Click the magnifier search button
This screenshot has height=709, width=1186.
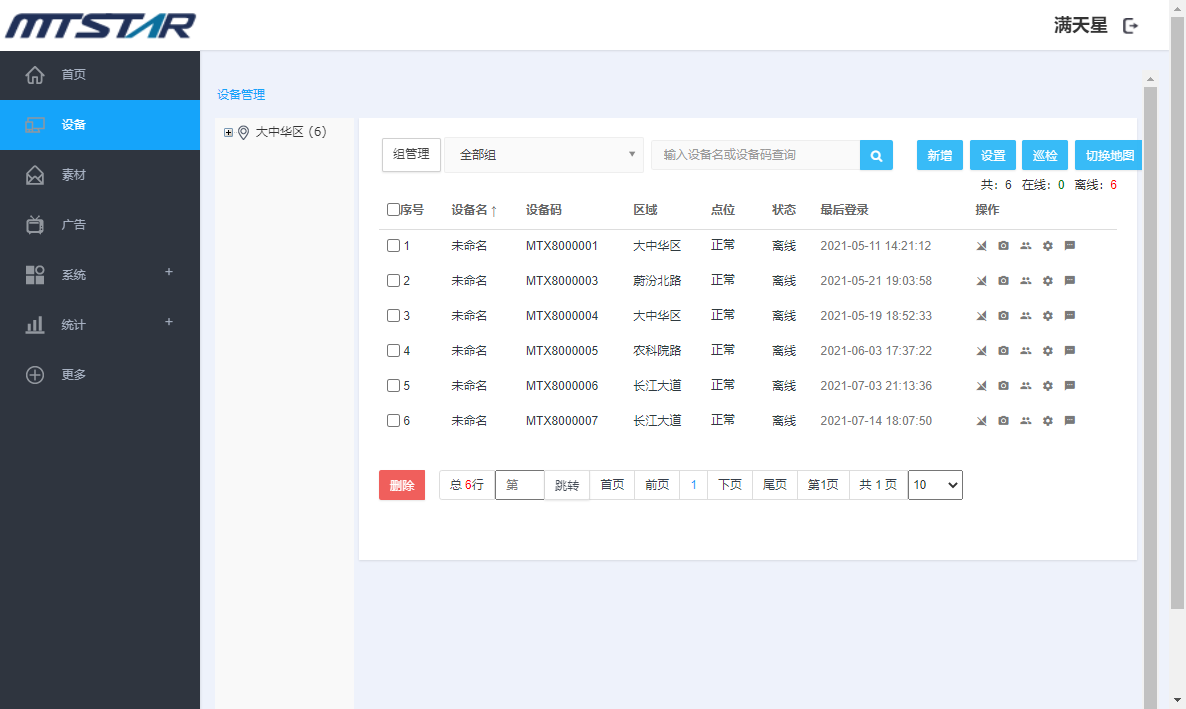[876, 156]
